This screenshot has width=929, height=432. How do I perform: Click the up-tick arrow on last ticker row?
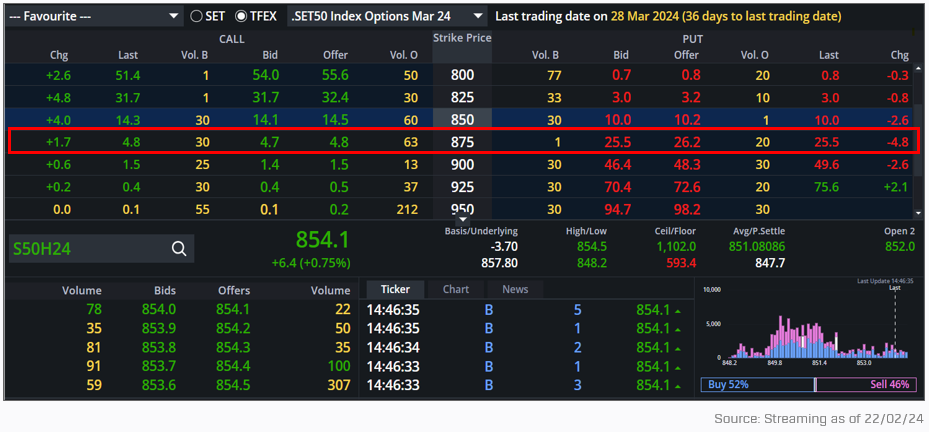(x=677, y=385)
